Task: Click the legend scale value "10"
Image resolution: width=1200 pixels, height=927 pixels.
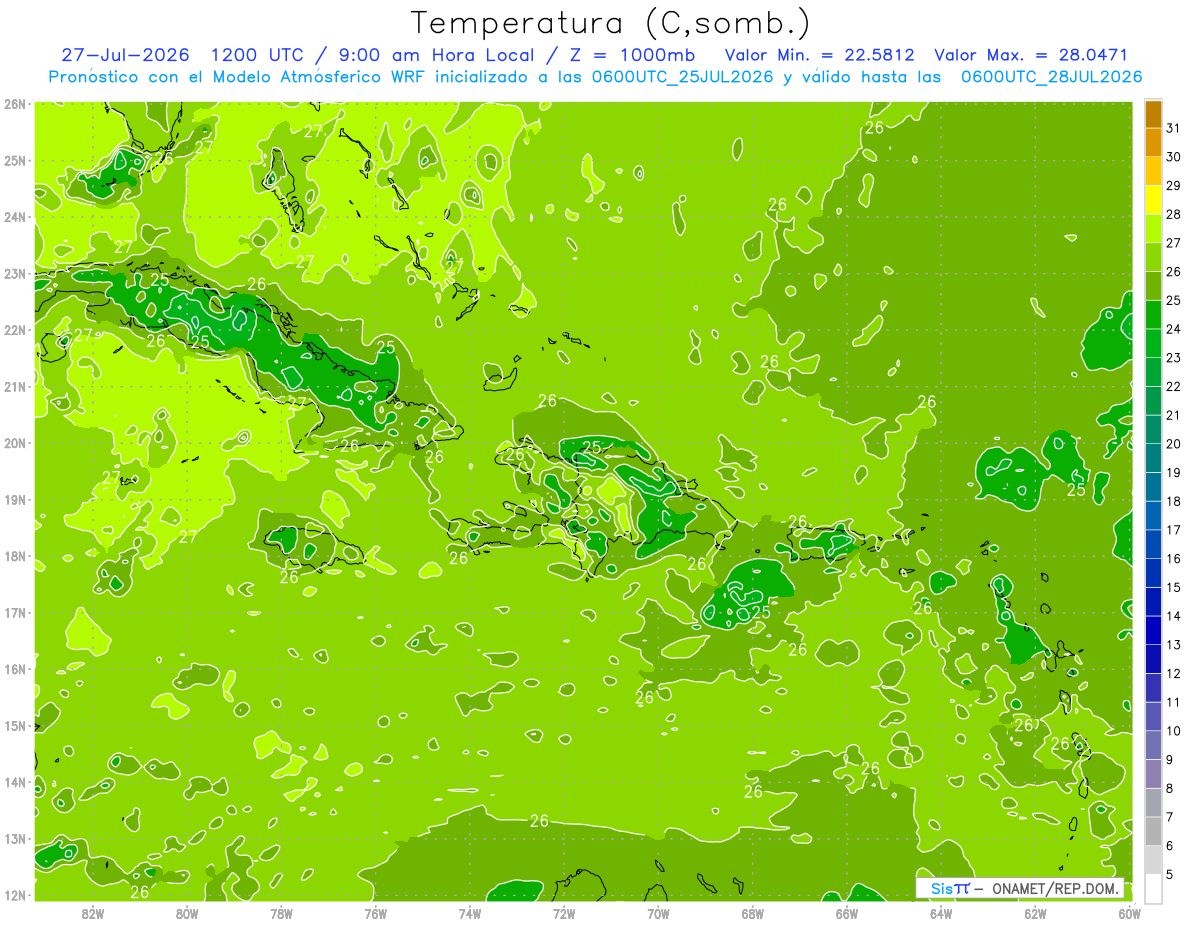Action: [1174, 731]
